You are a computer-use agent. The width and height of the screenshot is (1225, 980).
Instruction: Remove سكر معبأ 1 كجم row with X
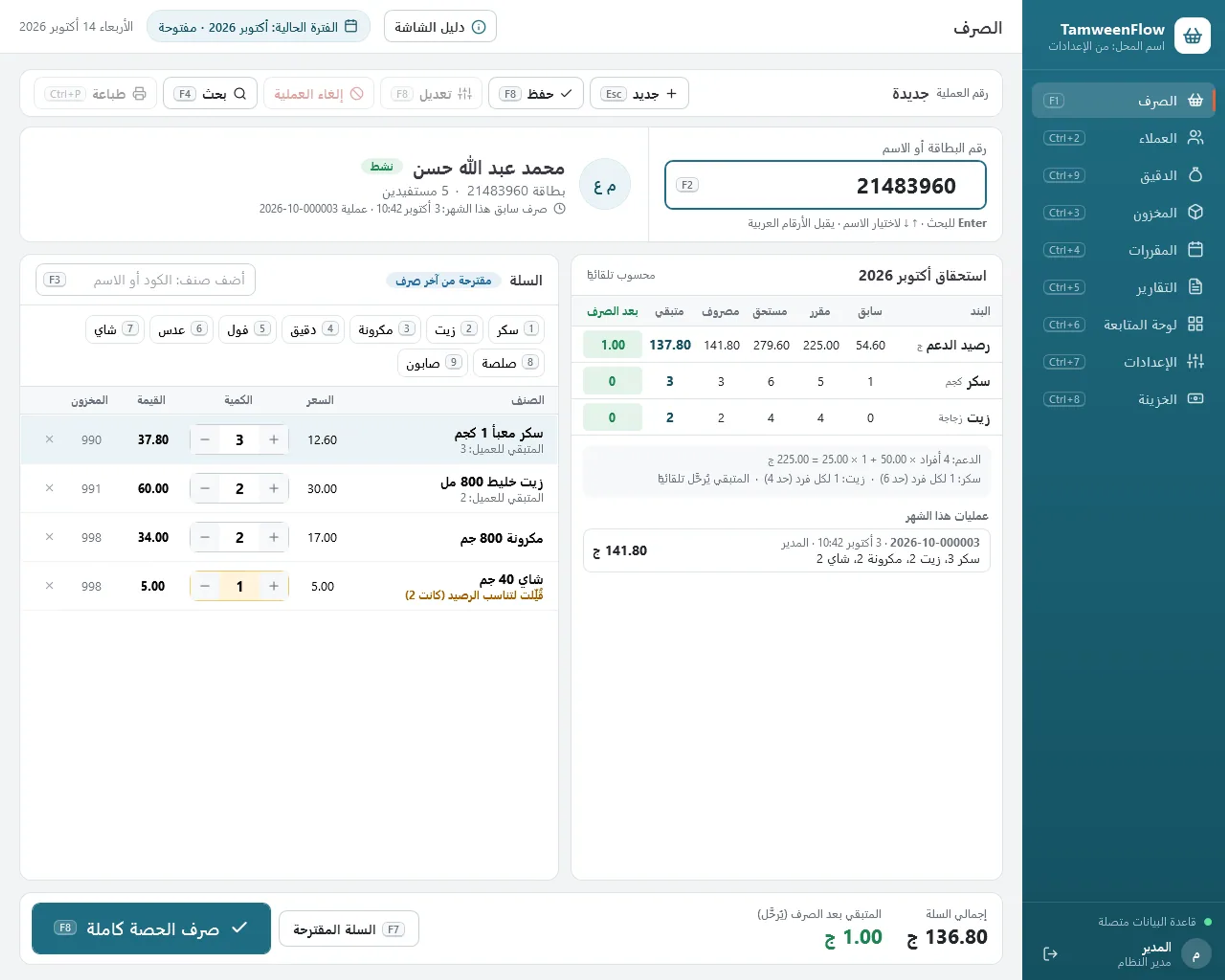click(49, 439)
